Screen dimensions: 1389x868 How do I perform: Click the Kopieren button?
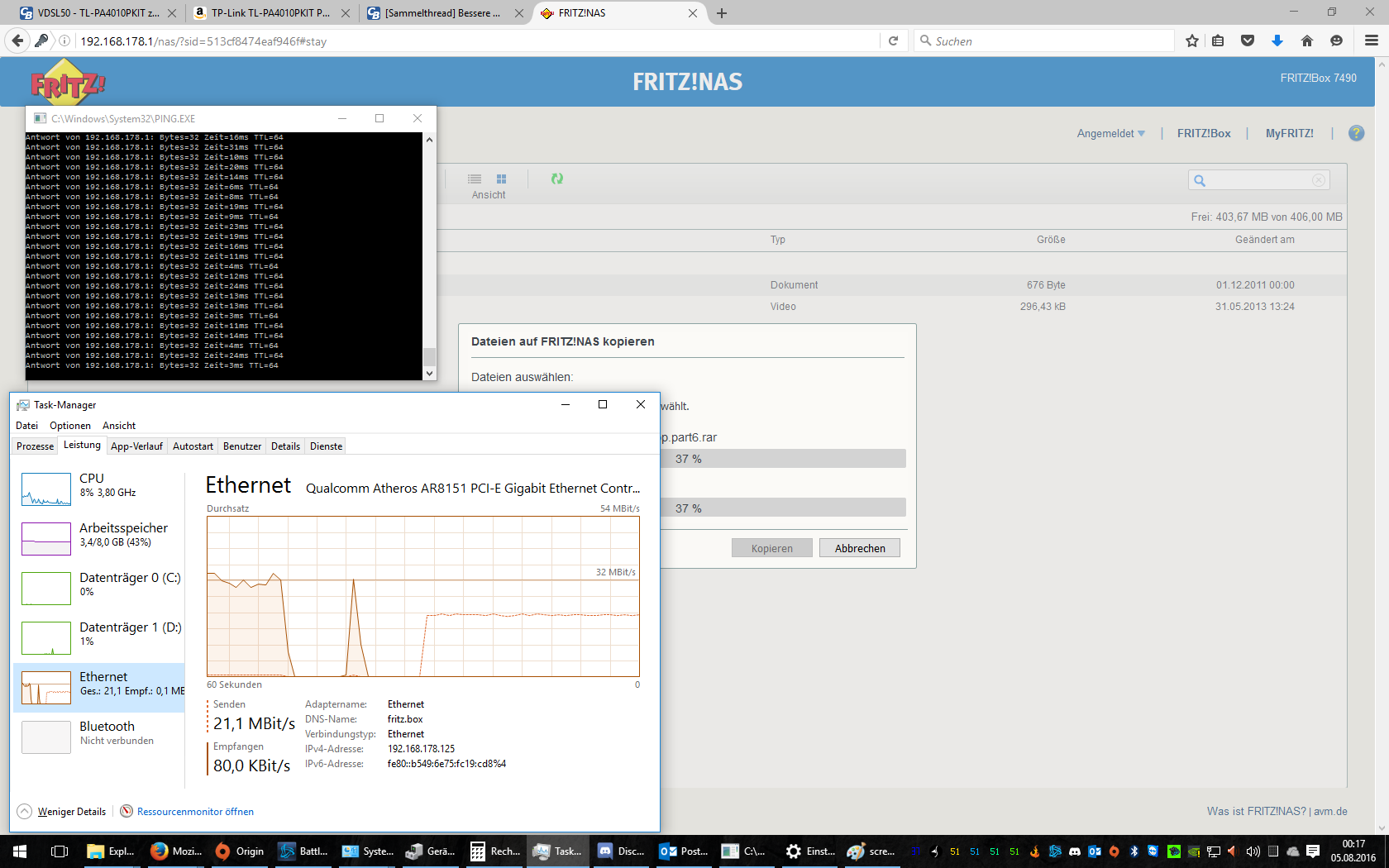[x=772, y=548]
